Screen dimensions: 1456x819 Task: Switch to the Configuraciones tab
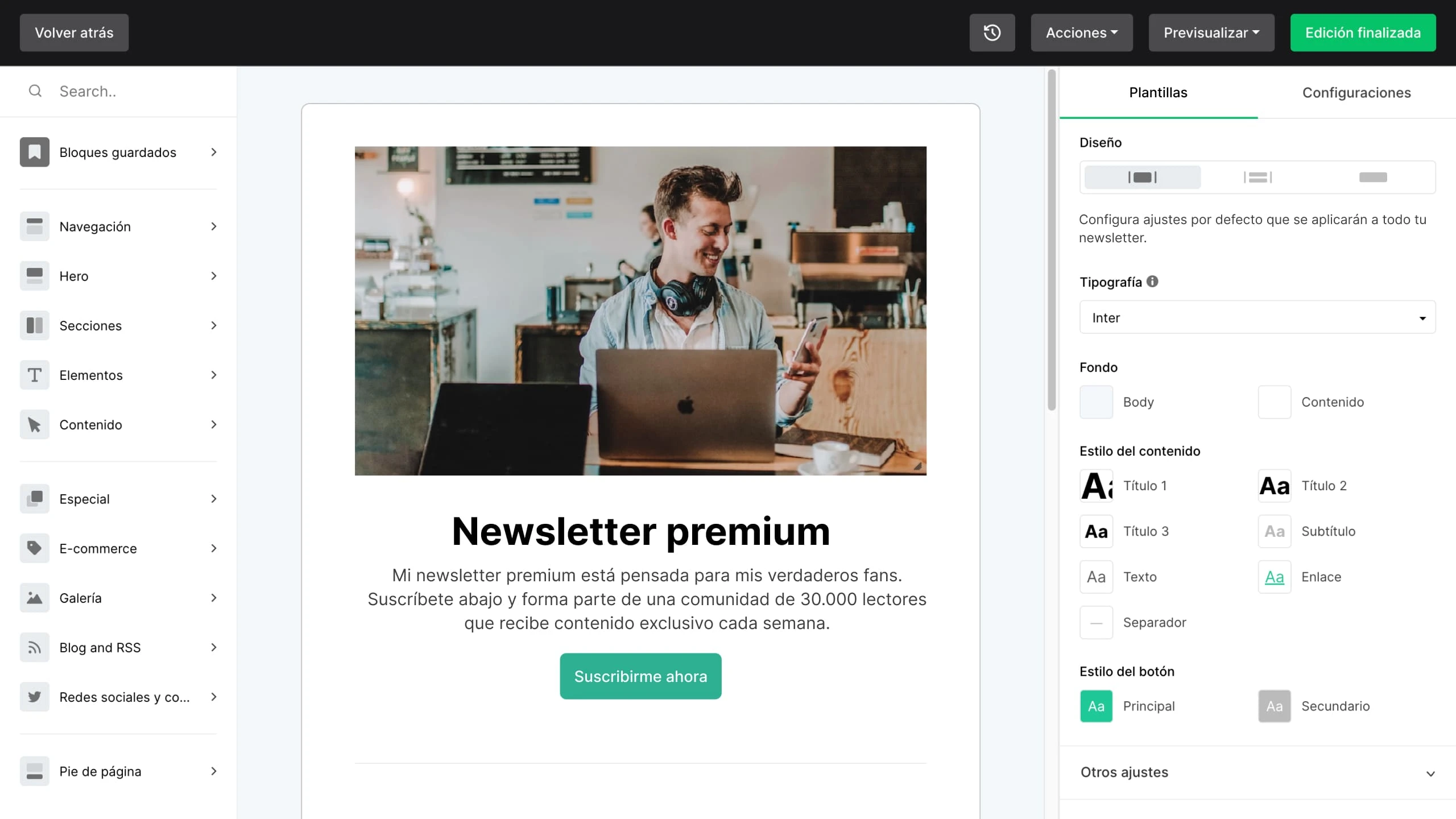coord(1356,93)
